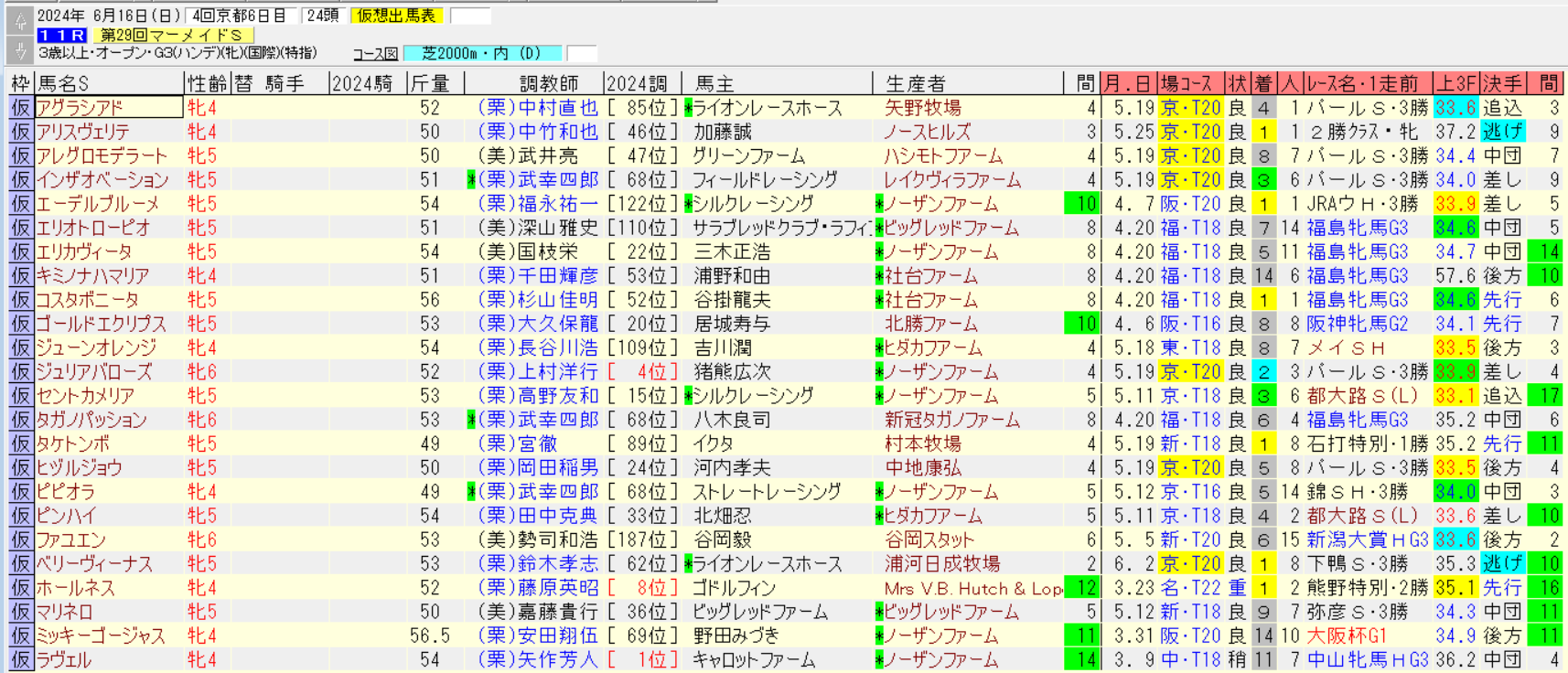
Task: Click the 4回京都6日目 meeting label
Action: (x=240, y=16)
